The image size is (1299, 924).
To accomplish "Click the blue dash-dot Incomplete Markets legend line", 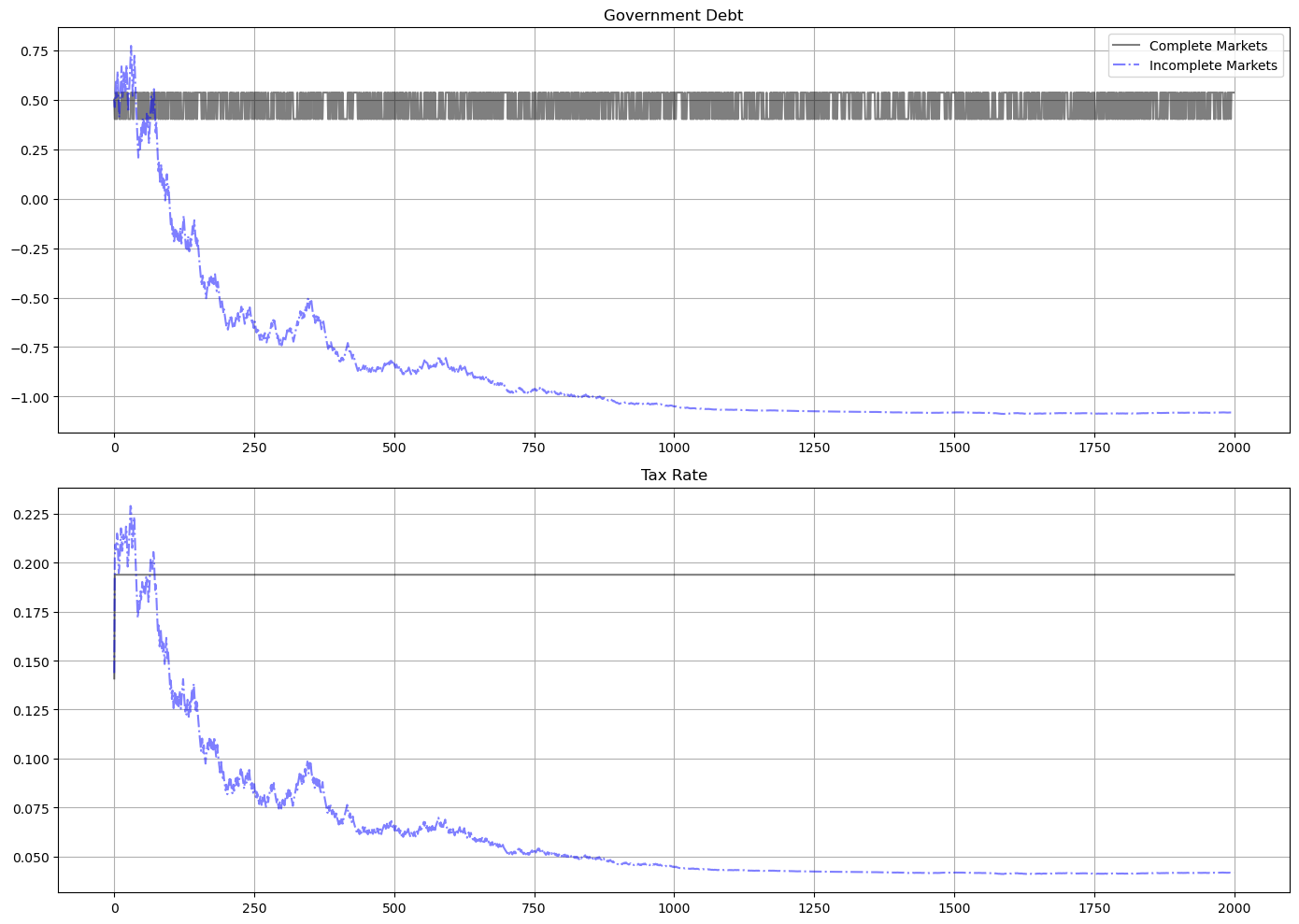I will (x=1127, y=65).
